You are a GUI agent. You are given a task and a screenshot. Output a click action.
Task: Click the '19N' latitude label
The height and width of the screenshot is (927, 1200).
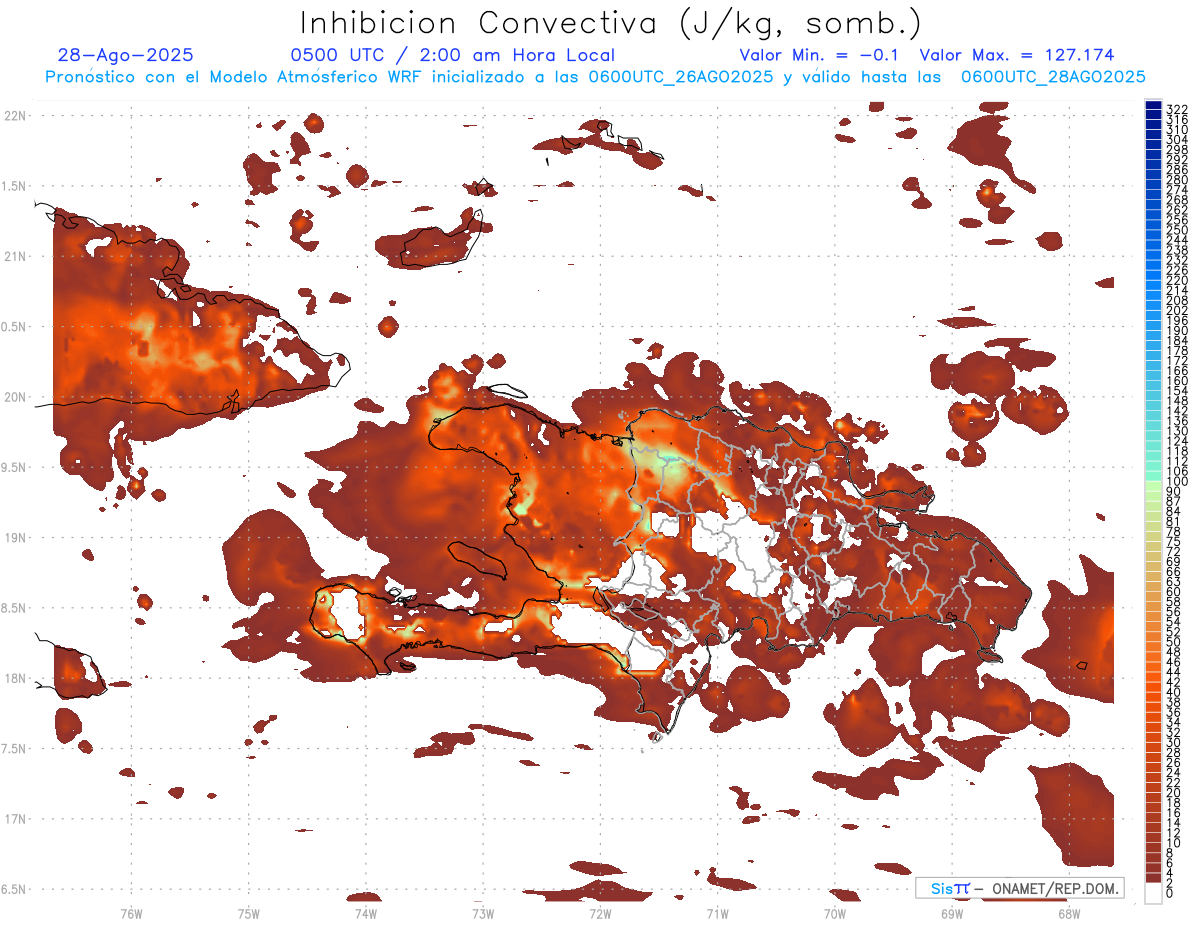point(15,538)
